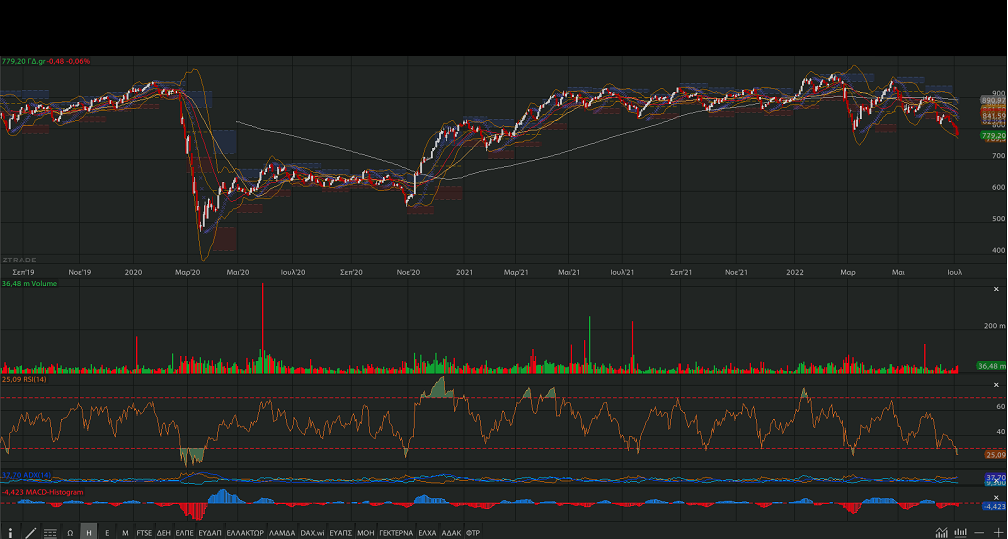Click the 779,20 current price label

coord(992,135)
